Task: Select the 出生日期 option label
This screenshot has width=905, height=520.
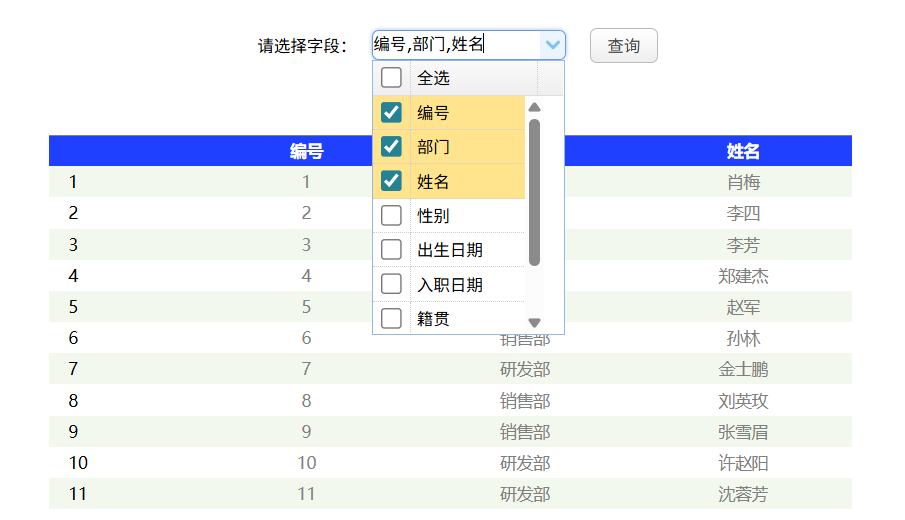Action: coord(450,250)
